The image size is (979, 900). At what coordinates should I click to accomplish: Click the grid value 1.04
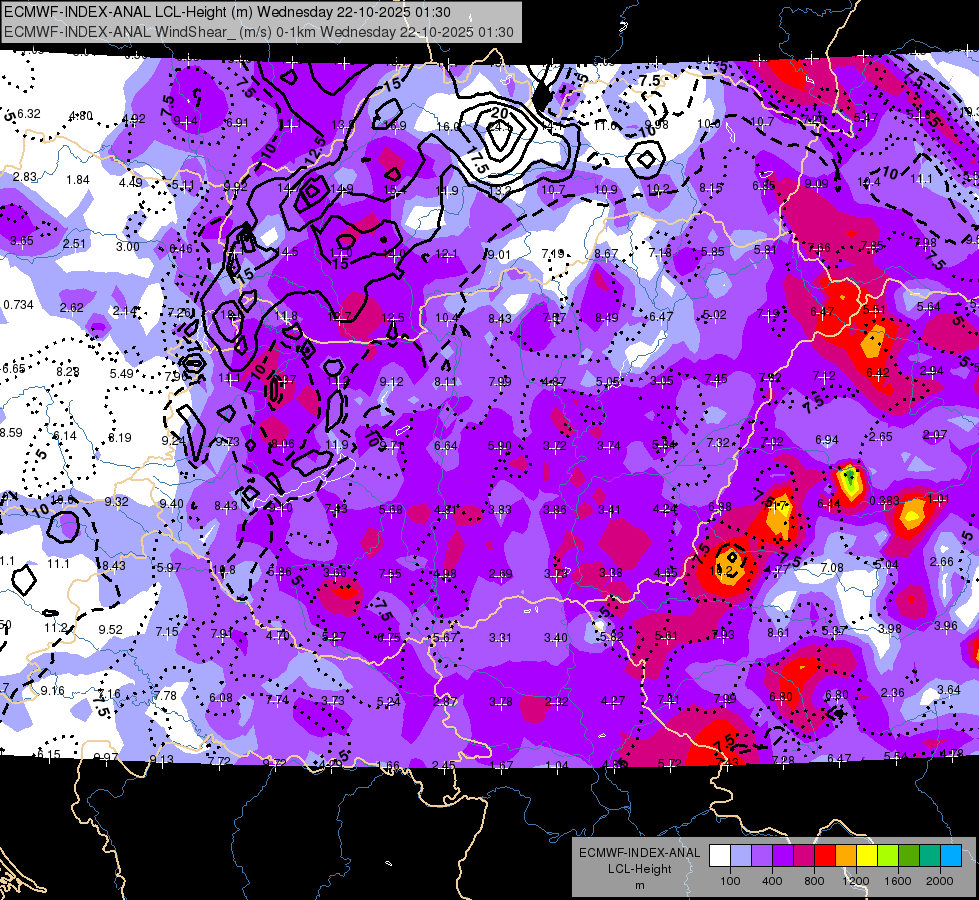click(557, 766)
